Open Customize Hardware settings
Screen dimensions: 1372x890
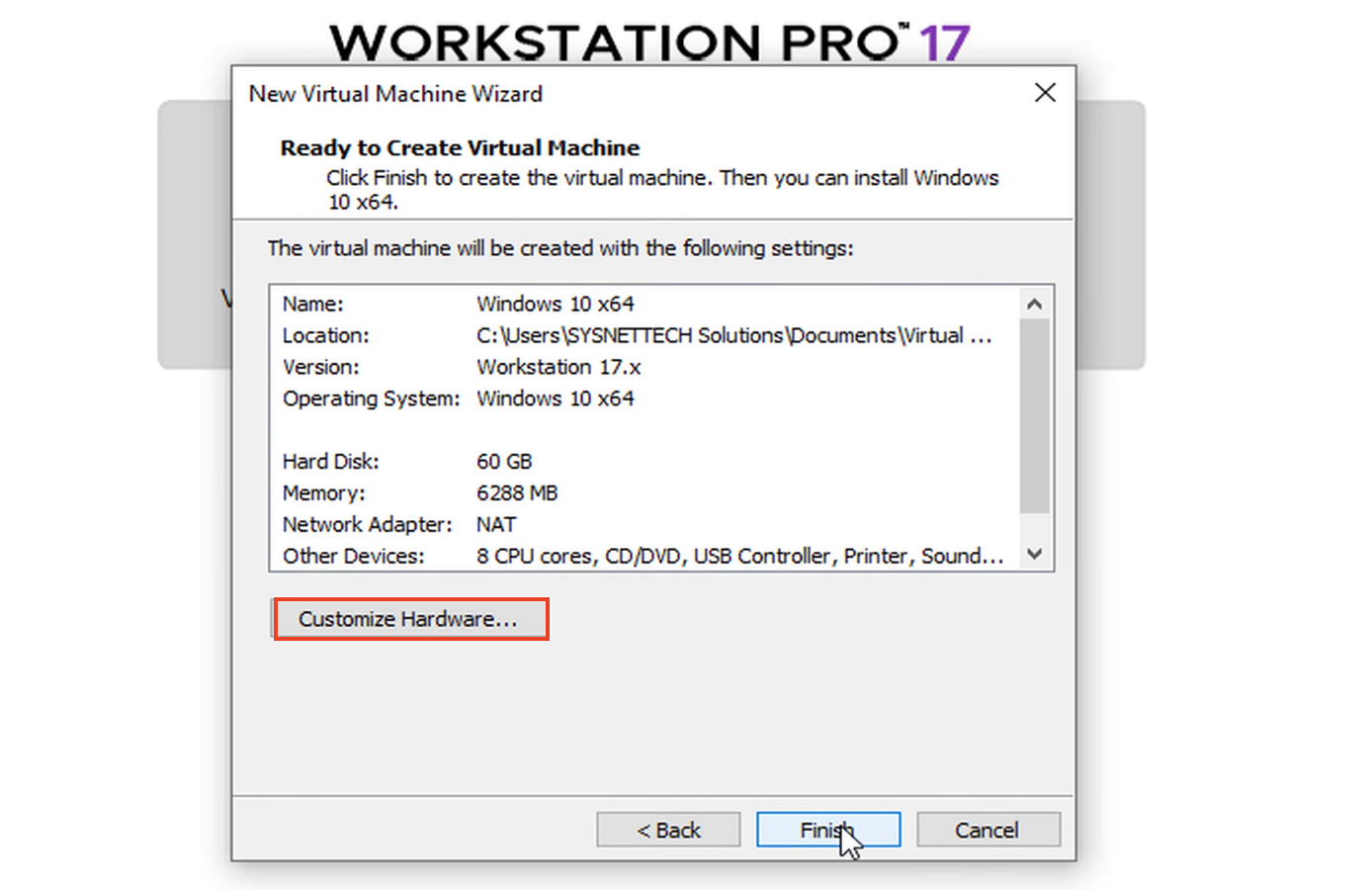point(408,619)
